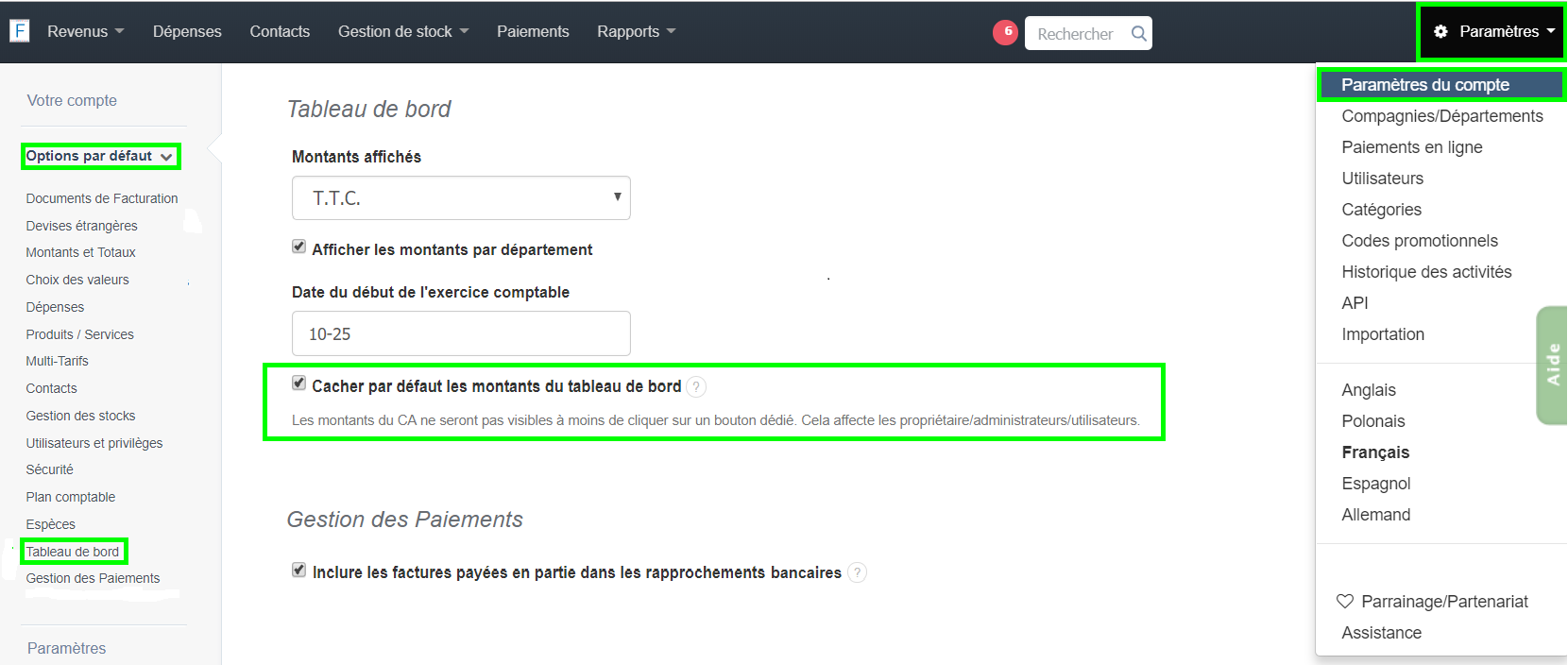Image resolution: width=1568 pixels, height=665 pixels.
Task: Click the search magnifier icon
Action: [x=1138, y=34]
